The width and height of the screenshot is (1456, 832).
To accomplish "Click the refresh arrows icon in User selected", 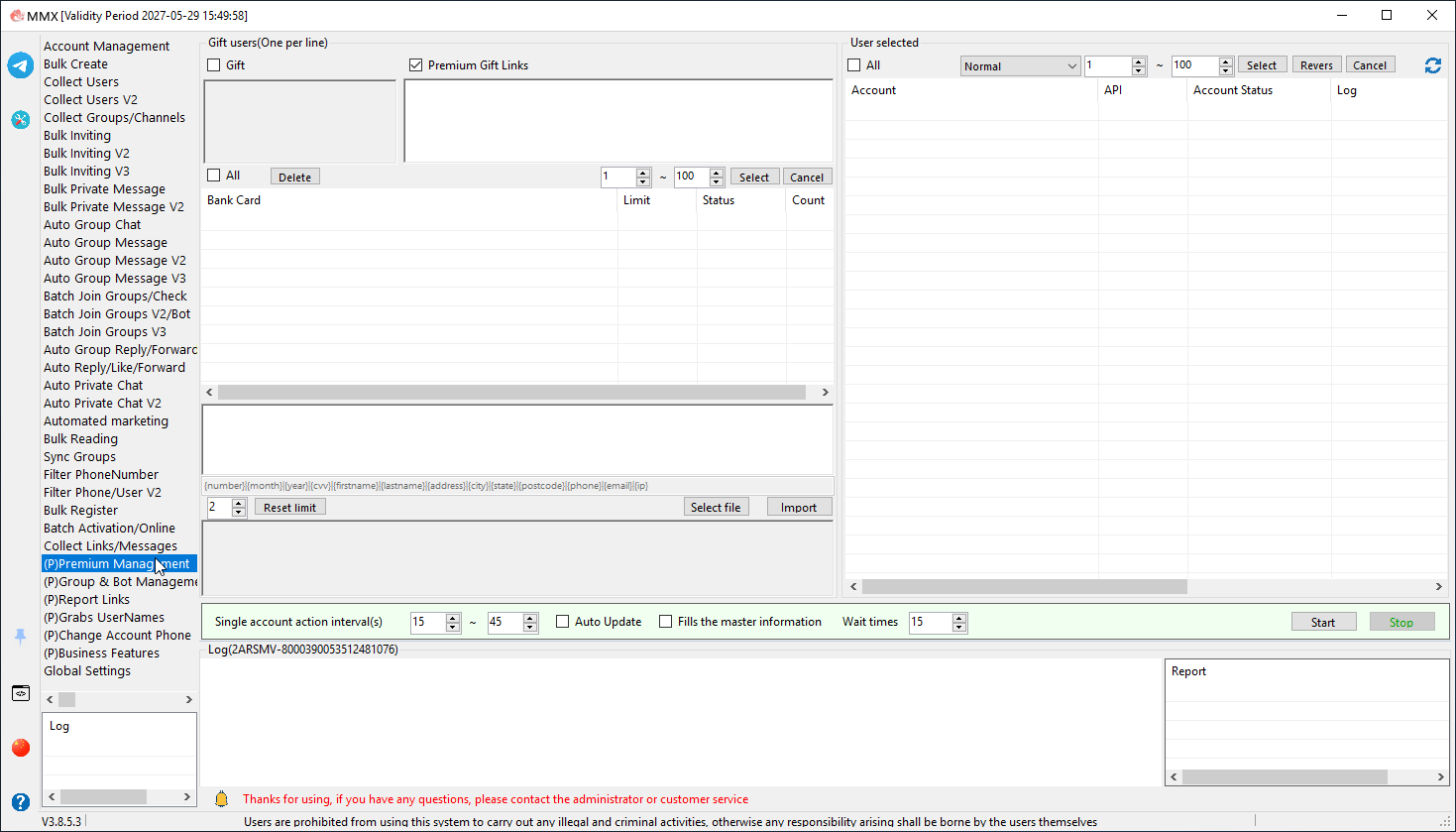I will [x=1433, y=65].
